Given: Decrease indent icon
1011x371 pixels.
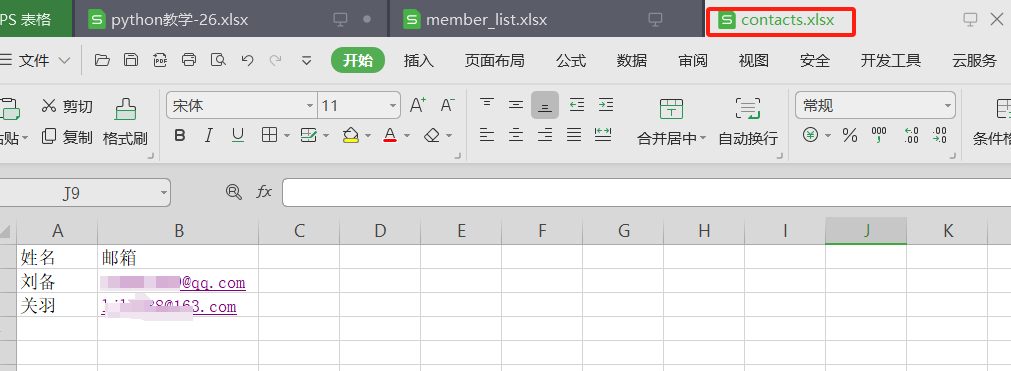Looking at the screenshot, I should coord(576,104).
